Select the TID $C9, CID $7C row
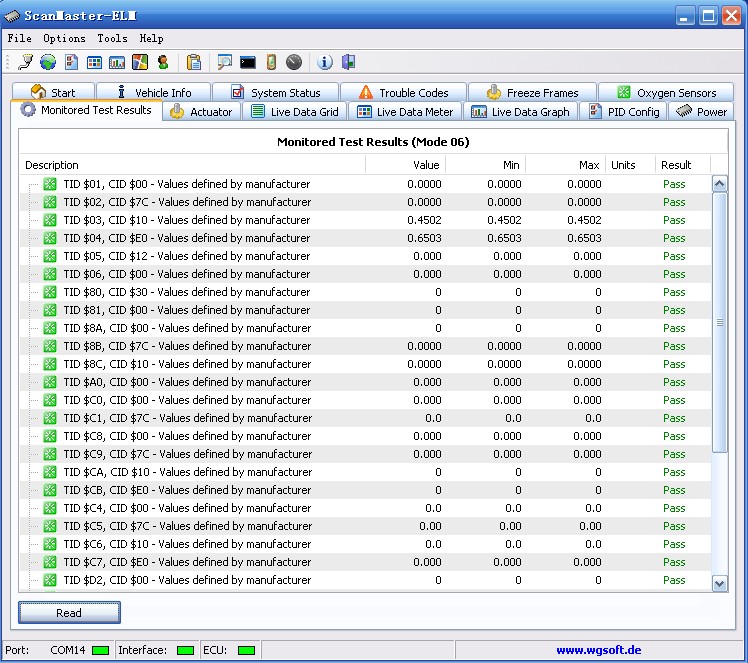 pyautogui.click(x=186, y=454)
